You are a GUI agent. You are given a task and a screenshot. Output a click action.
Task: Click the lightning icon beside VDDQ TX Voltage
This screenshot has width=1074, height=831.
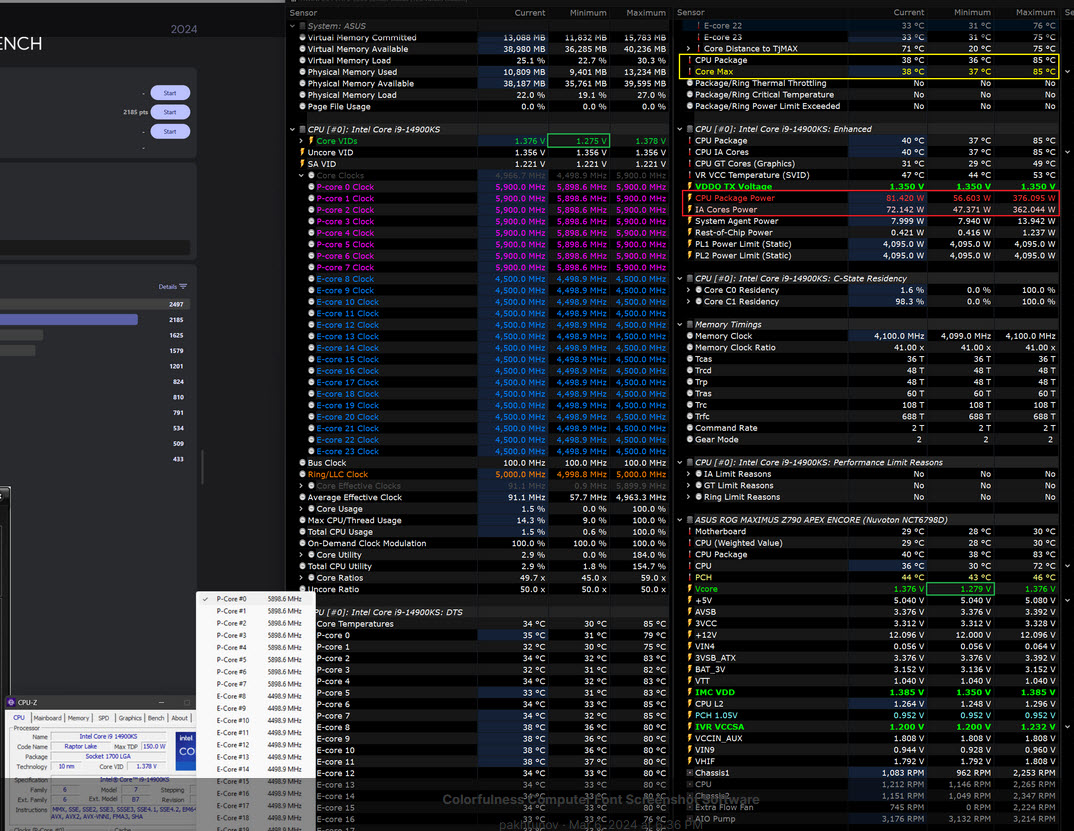[x=690, y=186]
